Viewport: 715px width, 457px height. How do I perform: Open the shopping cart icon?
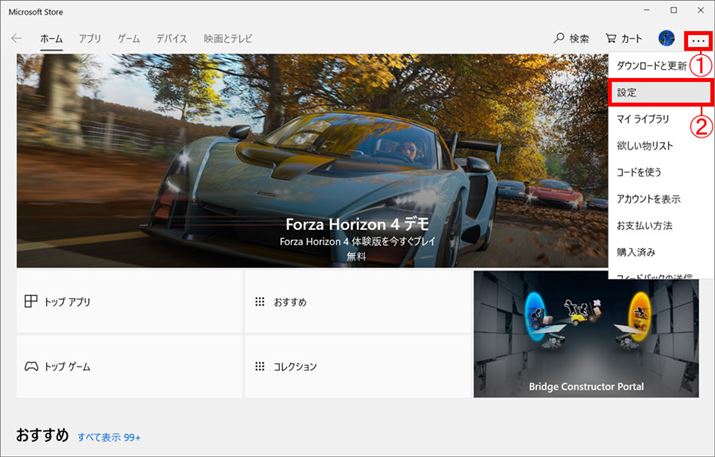611,39
